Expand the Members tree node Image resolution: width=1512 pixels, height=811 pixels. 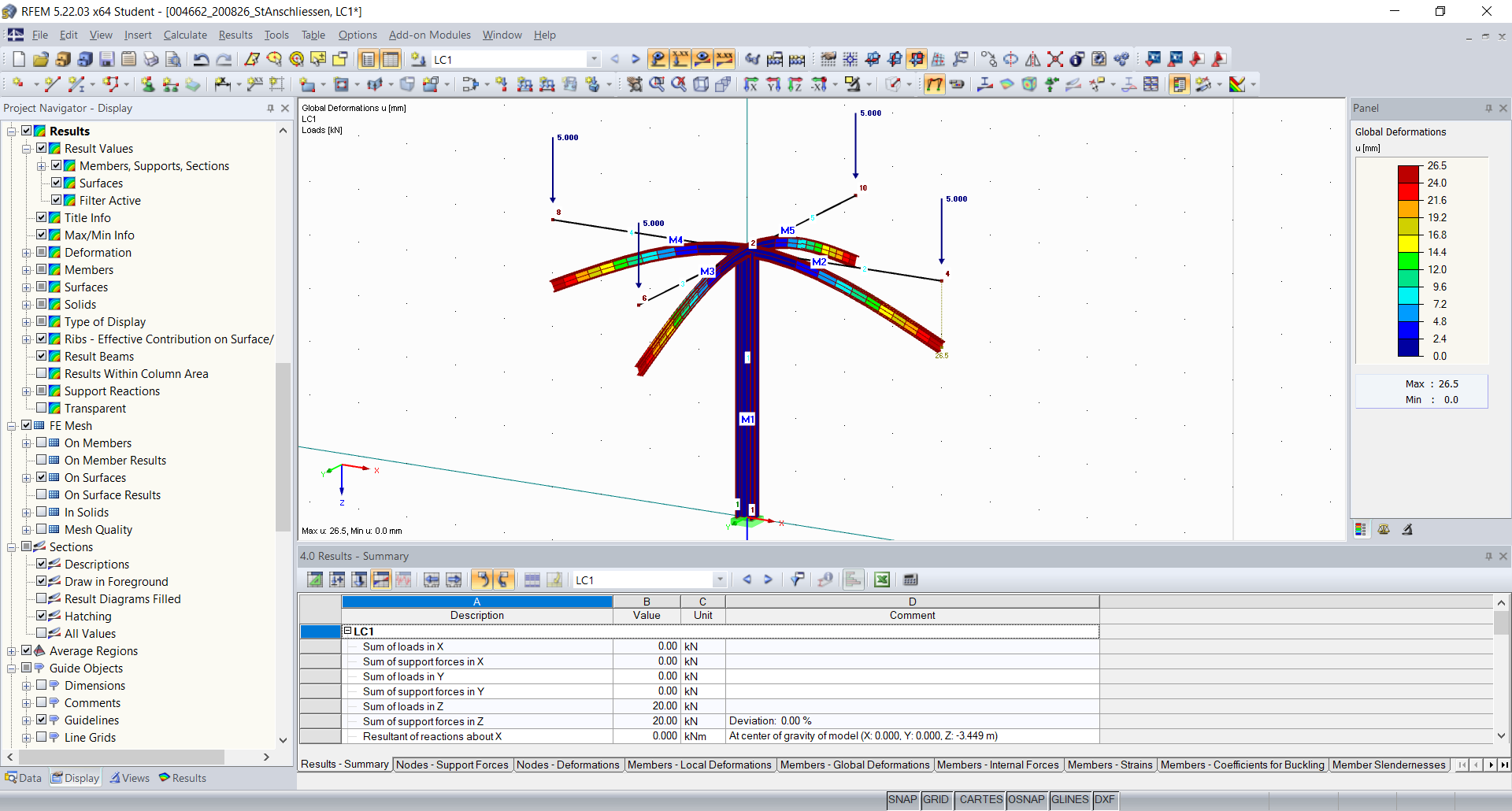(26, 270)
